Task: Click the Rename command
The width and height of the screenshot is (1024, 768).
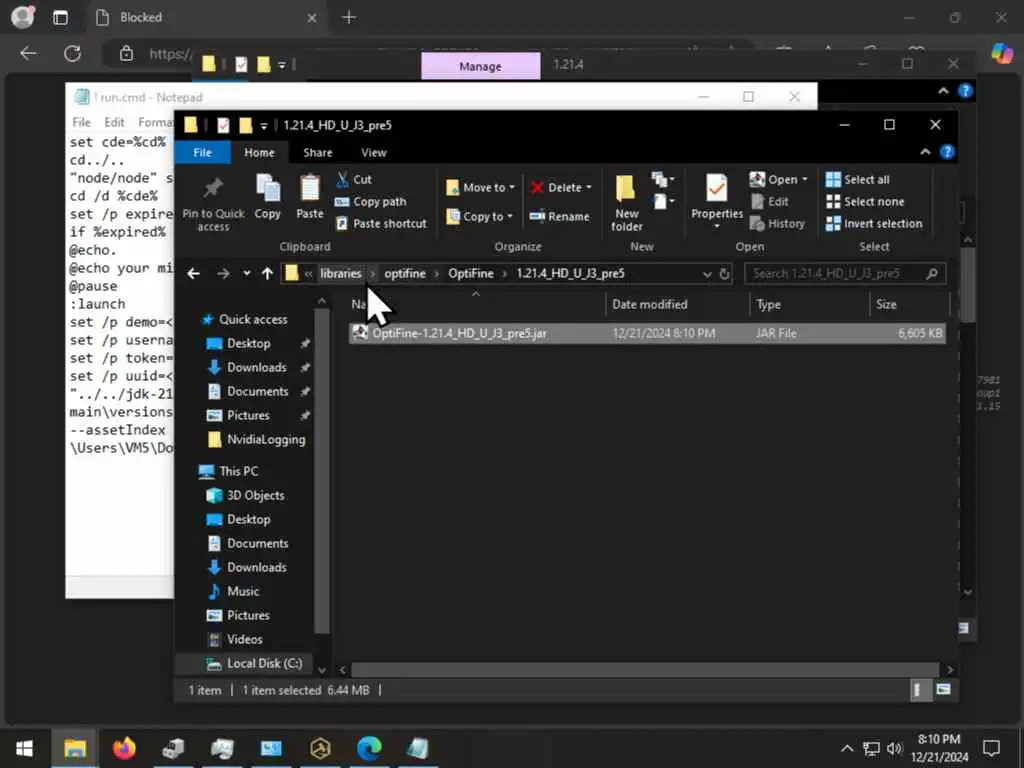Action: coord(560,216)
